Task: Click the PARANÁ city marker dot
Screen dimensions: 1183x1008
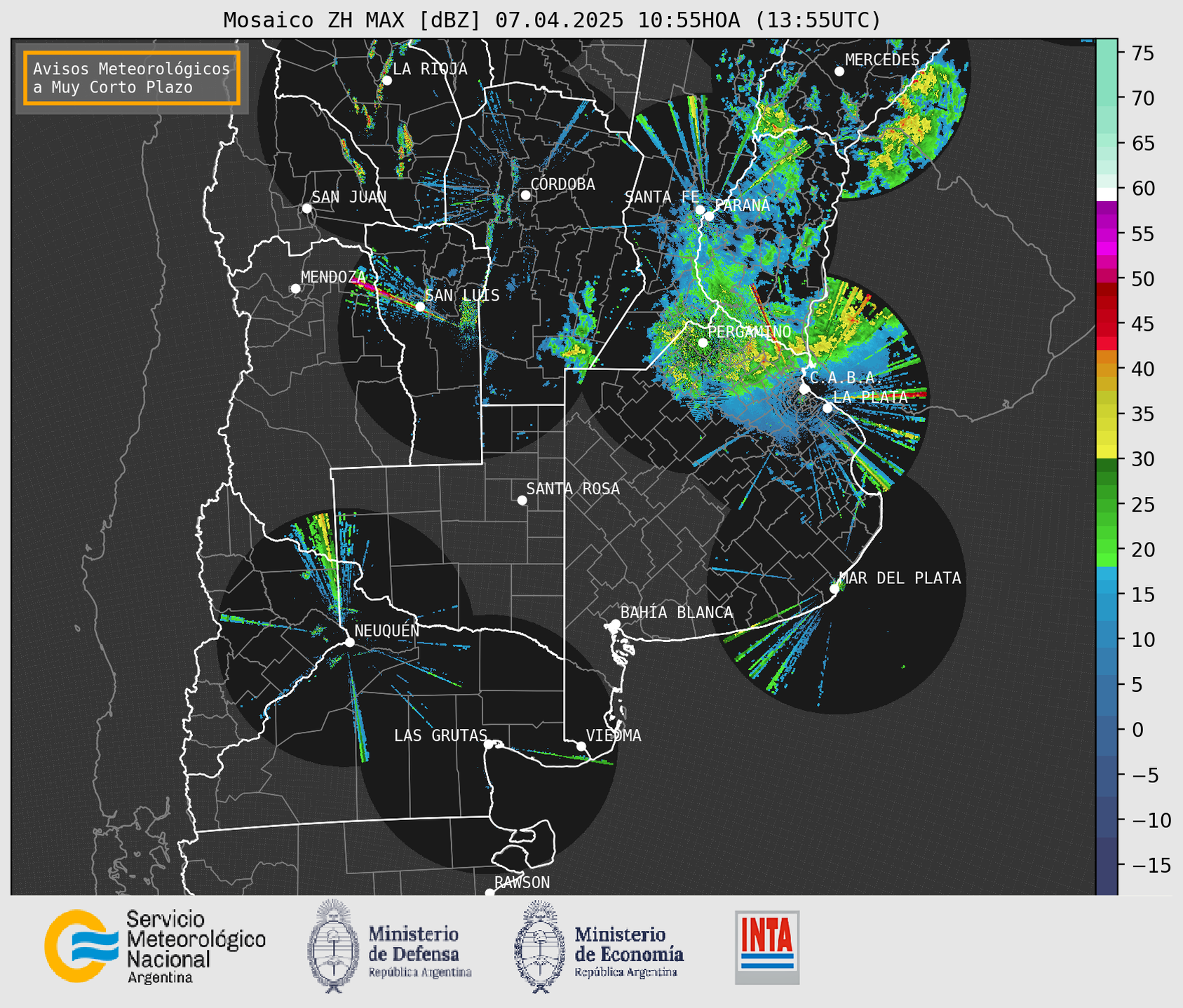Action: pos(709,216)
